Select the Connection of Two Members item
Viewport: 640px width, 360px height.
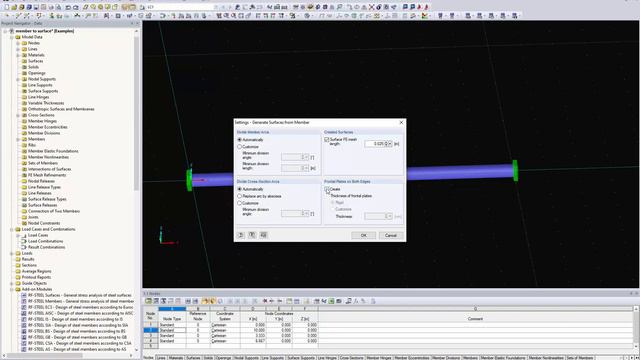[x=54, y=211]
